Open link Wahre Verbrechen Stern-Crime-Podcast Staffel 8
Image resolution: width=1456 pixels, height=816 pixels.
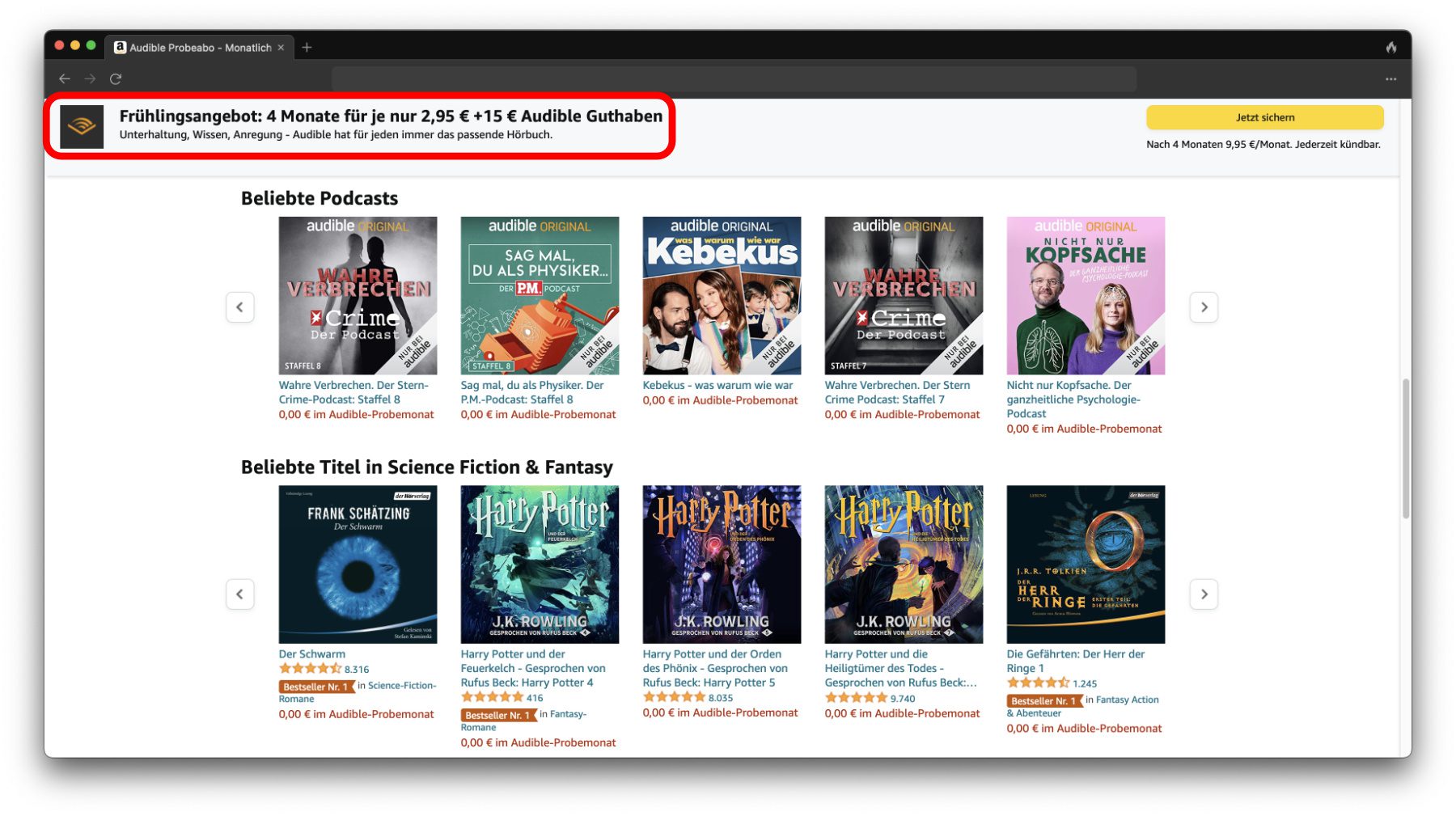click(353, 392)
